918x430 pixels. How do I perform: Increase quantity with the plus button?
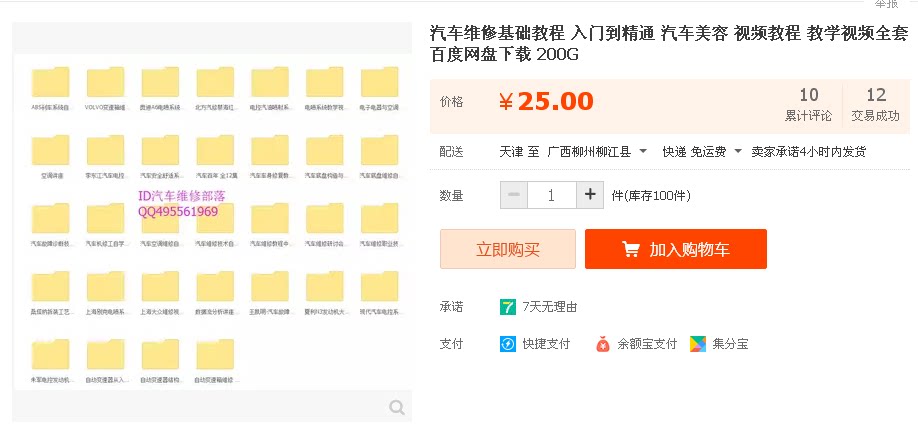pyautogui.click(x=590, y=195)
